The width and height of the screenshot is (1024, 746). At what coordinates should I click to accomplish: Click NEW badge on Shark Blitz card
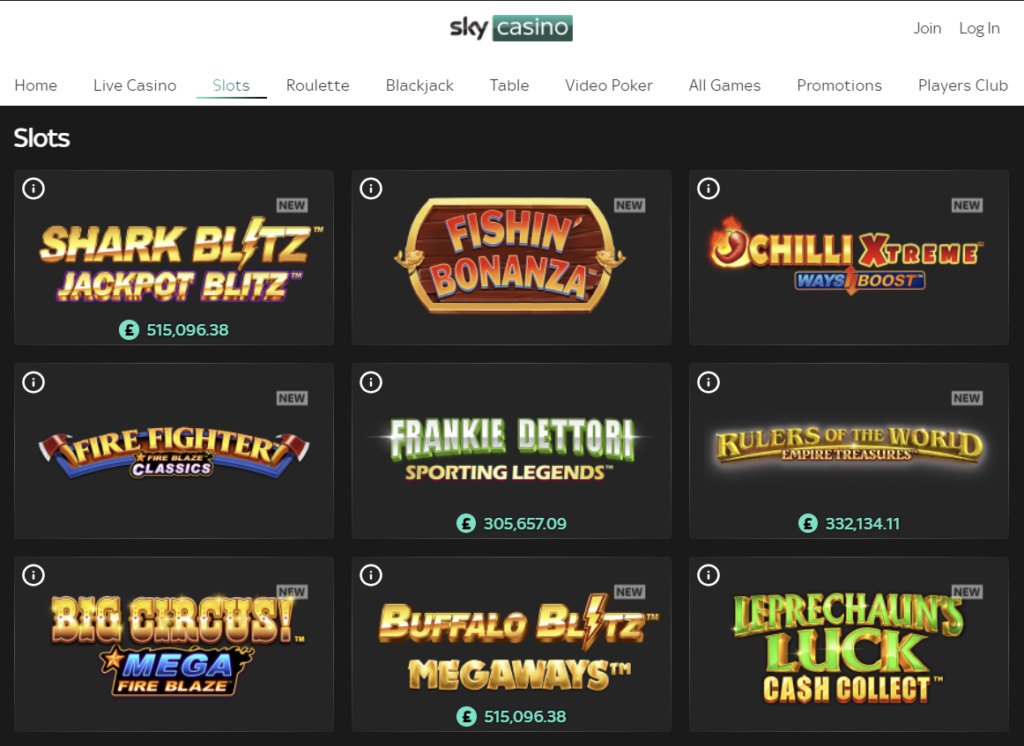click(x=292, y=205)
